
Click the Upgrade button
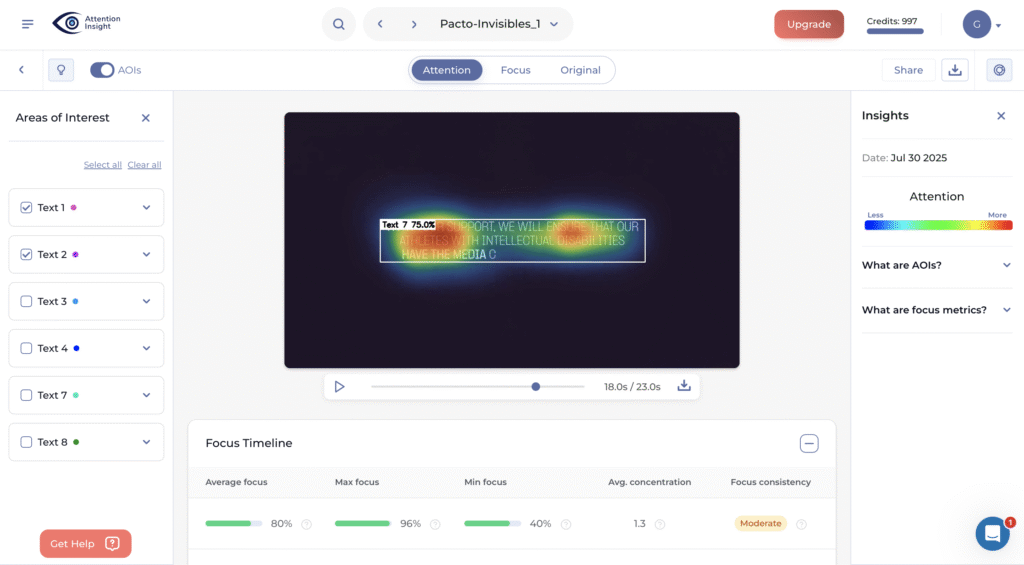[808, 24]
